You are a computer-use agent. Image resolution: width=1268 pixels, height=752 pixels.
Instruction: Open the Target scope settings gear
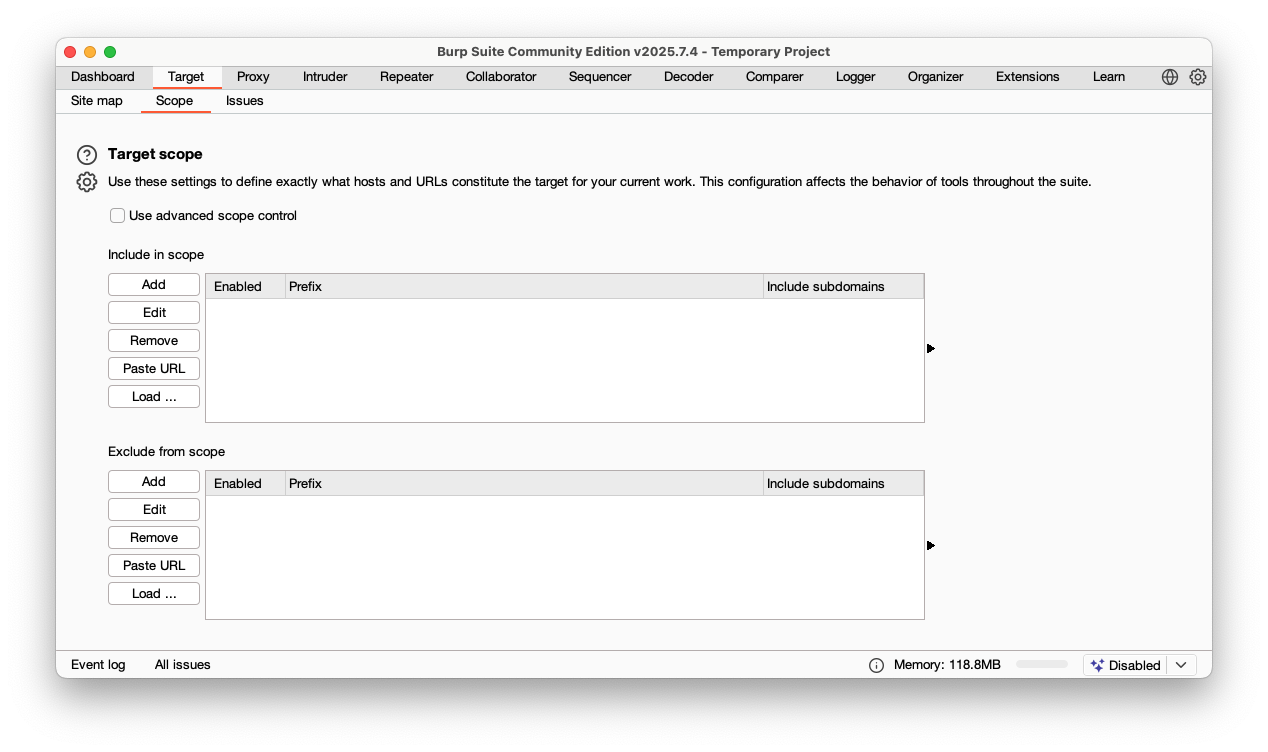[x=87, y=182]
